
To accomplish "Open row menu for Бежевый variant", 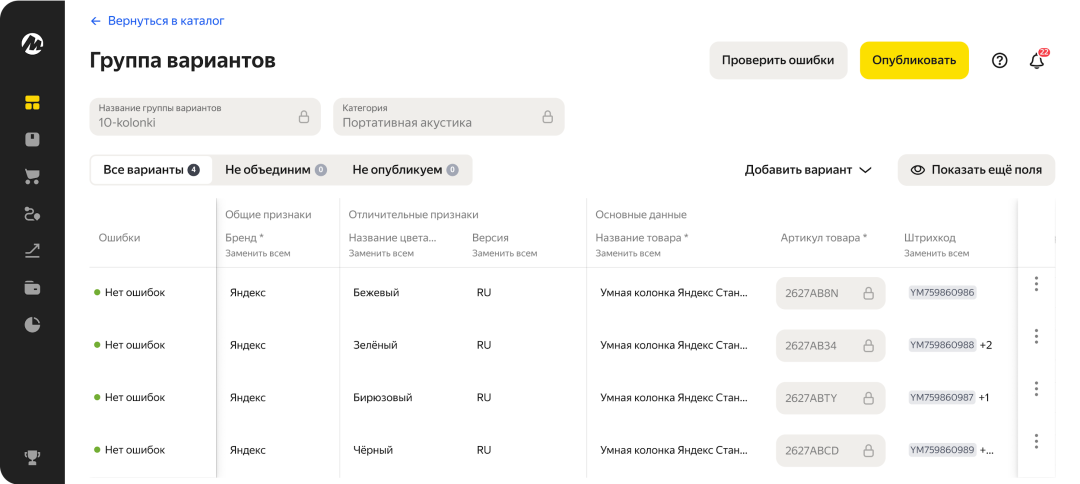I will click(1036, 284).
